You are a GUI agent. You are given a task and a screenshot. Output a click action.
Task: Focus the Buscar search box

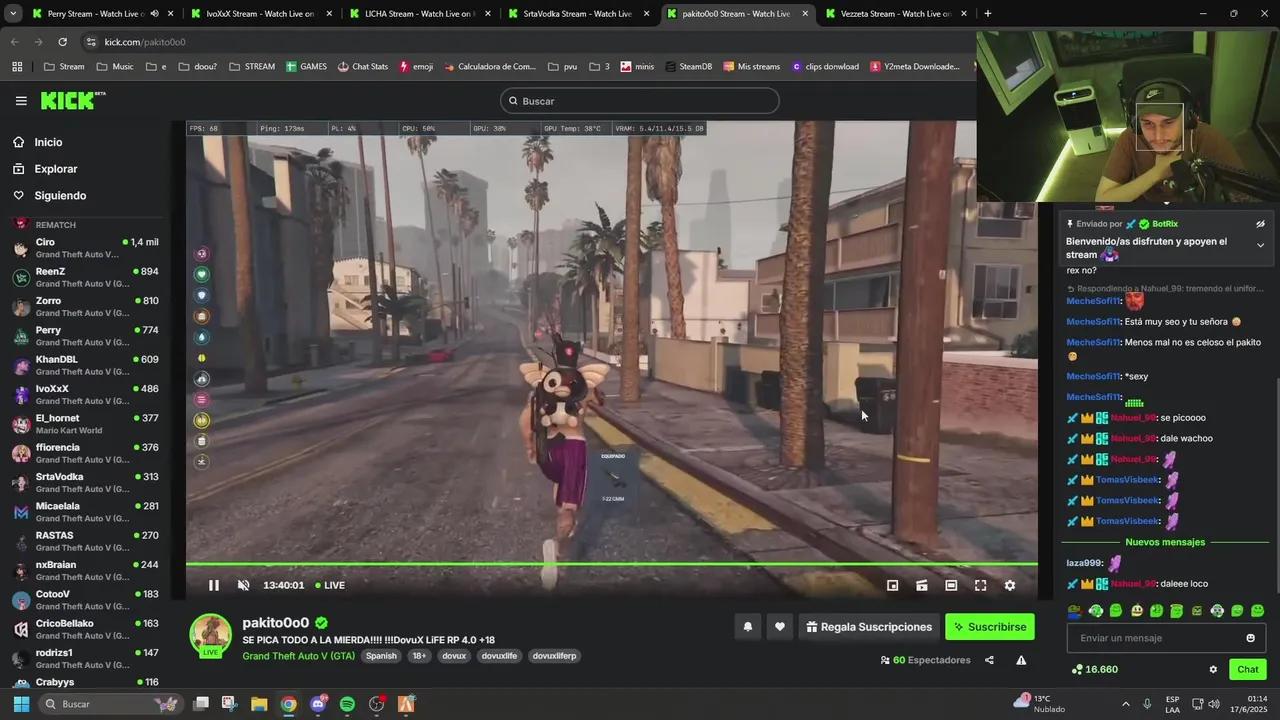640,101
